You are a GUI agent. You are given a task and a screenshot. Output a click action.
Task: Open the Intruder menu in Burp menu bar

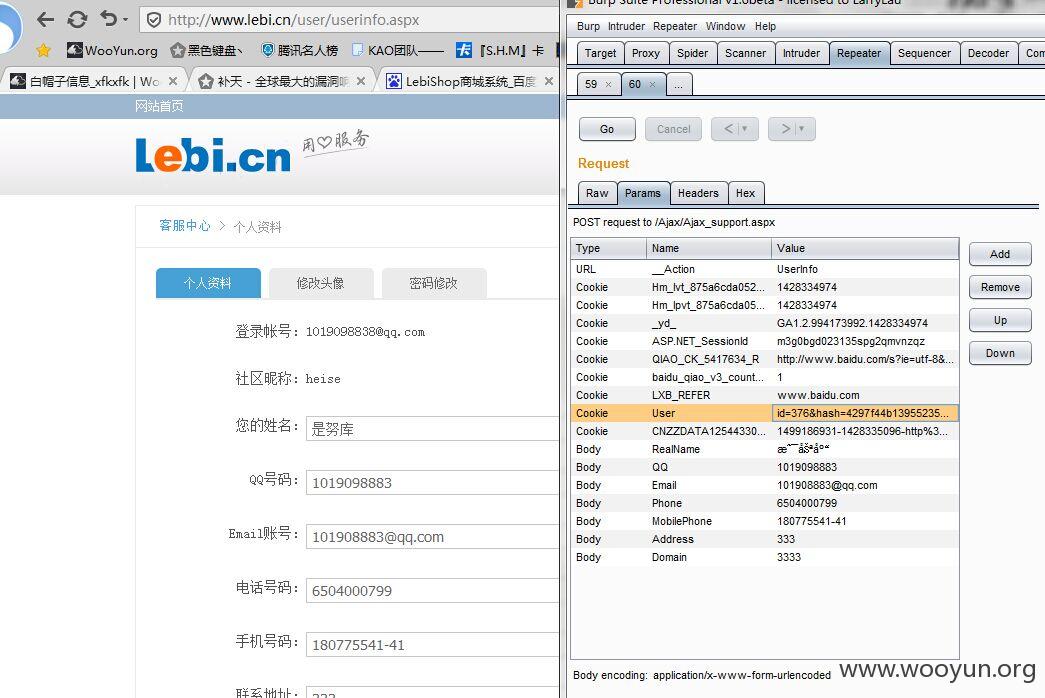(x=626, y=26)
